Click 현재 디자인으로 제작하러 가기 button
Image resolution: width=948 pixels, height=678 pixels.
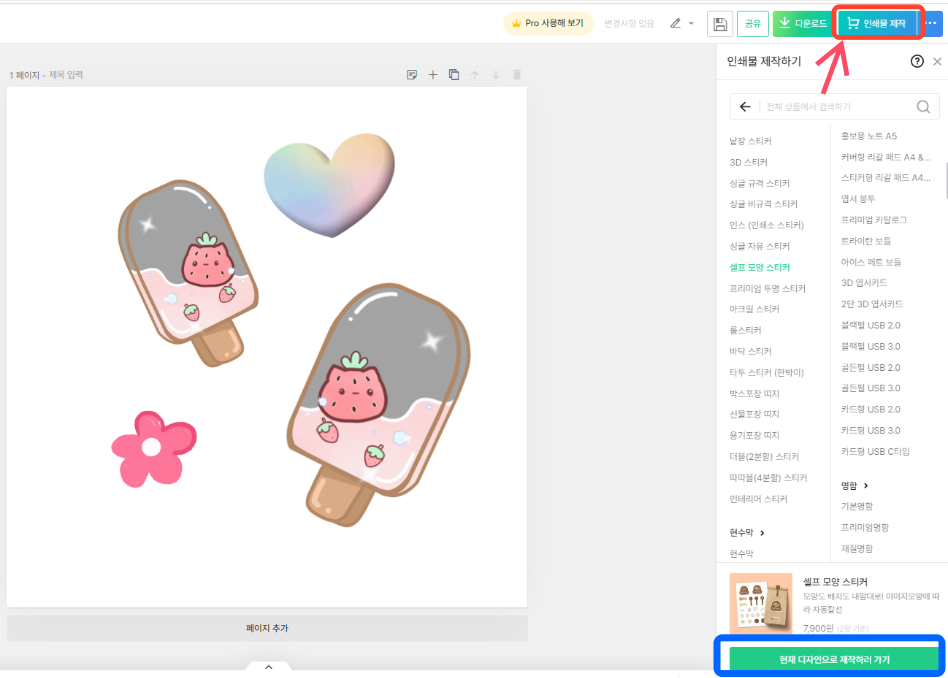pos(834,659)
